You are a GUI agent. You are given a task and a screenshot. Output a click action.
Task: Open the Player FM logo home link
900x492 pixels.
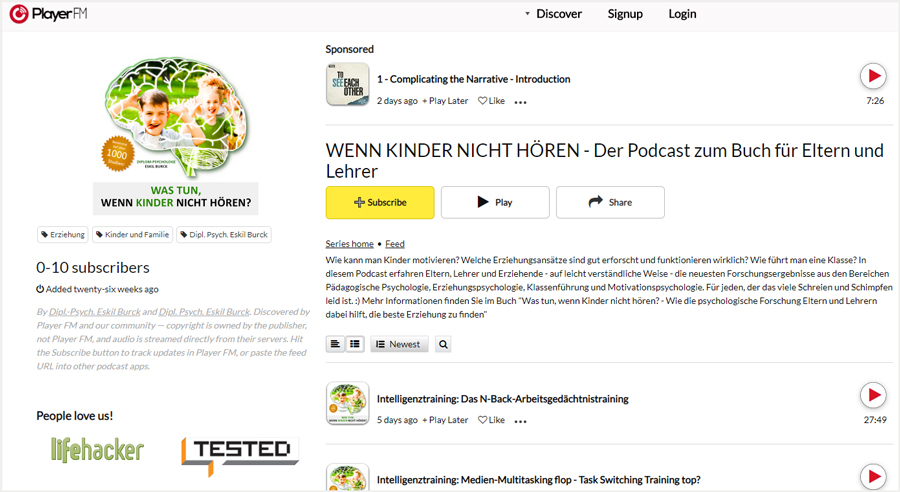[48, 13]
